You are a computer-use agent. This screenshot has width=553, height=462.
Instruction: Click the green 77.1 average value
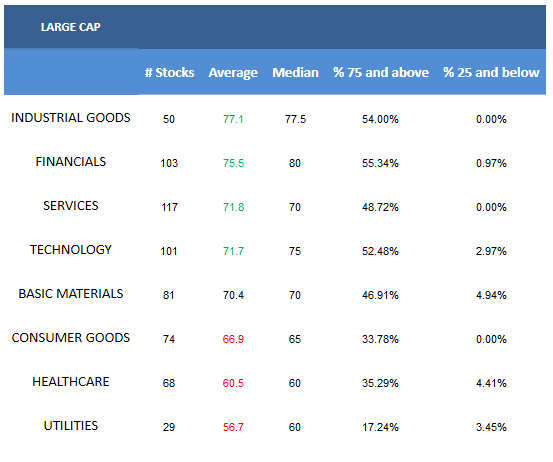(x=233, y=119)
